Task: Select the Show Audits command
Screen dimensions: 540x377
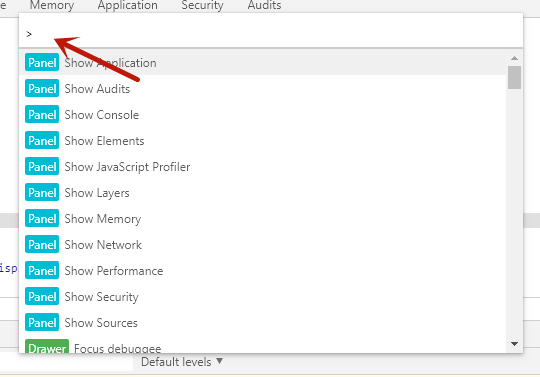Action: pos(262,88)
